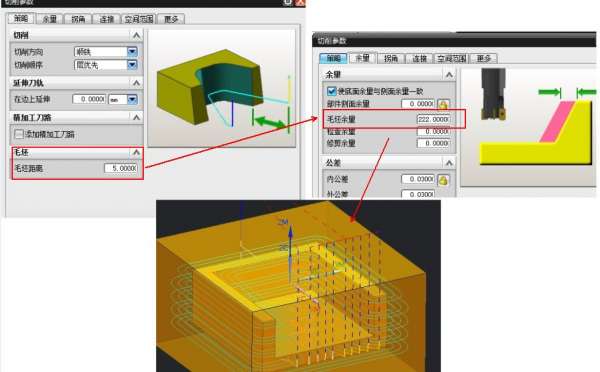The height and width of the screenshot is (372, 600).
Task: Click the 修剪余量 value field
Action: pos(433,143)
